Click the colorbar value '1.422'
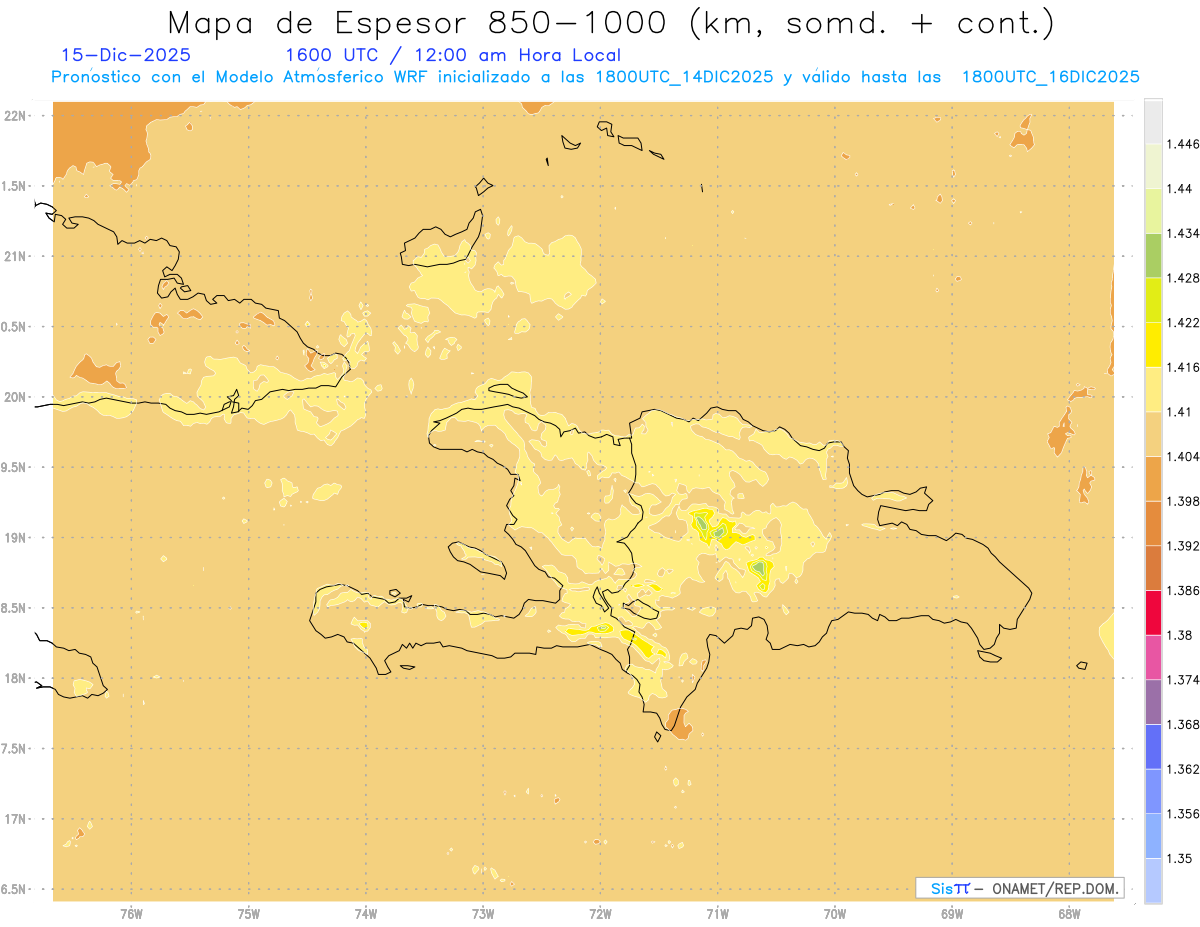Viewport: 1200px width, 927px height. pos(1184,322)
